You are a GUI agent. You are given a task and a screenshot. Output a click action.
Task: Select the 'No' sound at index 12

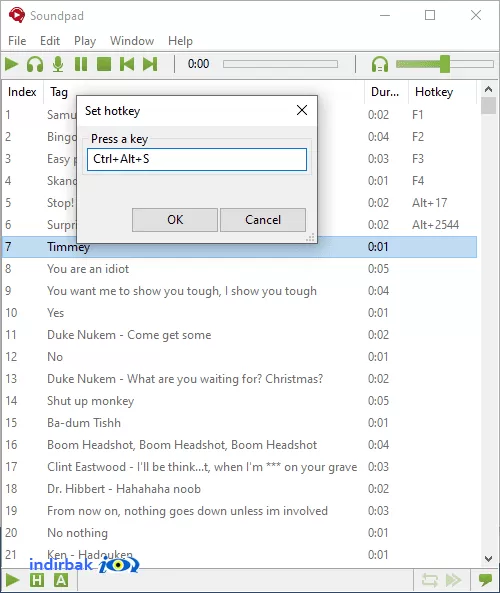point(239,357)
